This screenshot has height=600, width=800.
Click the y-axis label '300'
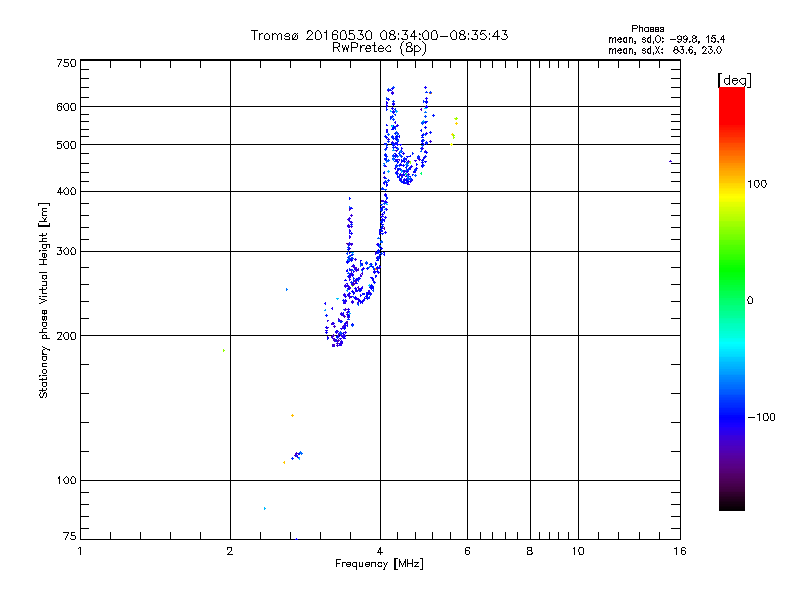click(x=66, y=252)
